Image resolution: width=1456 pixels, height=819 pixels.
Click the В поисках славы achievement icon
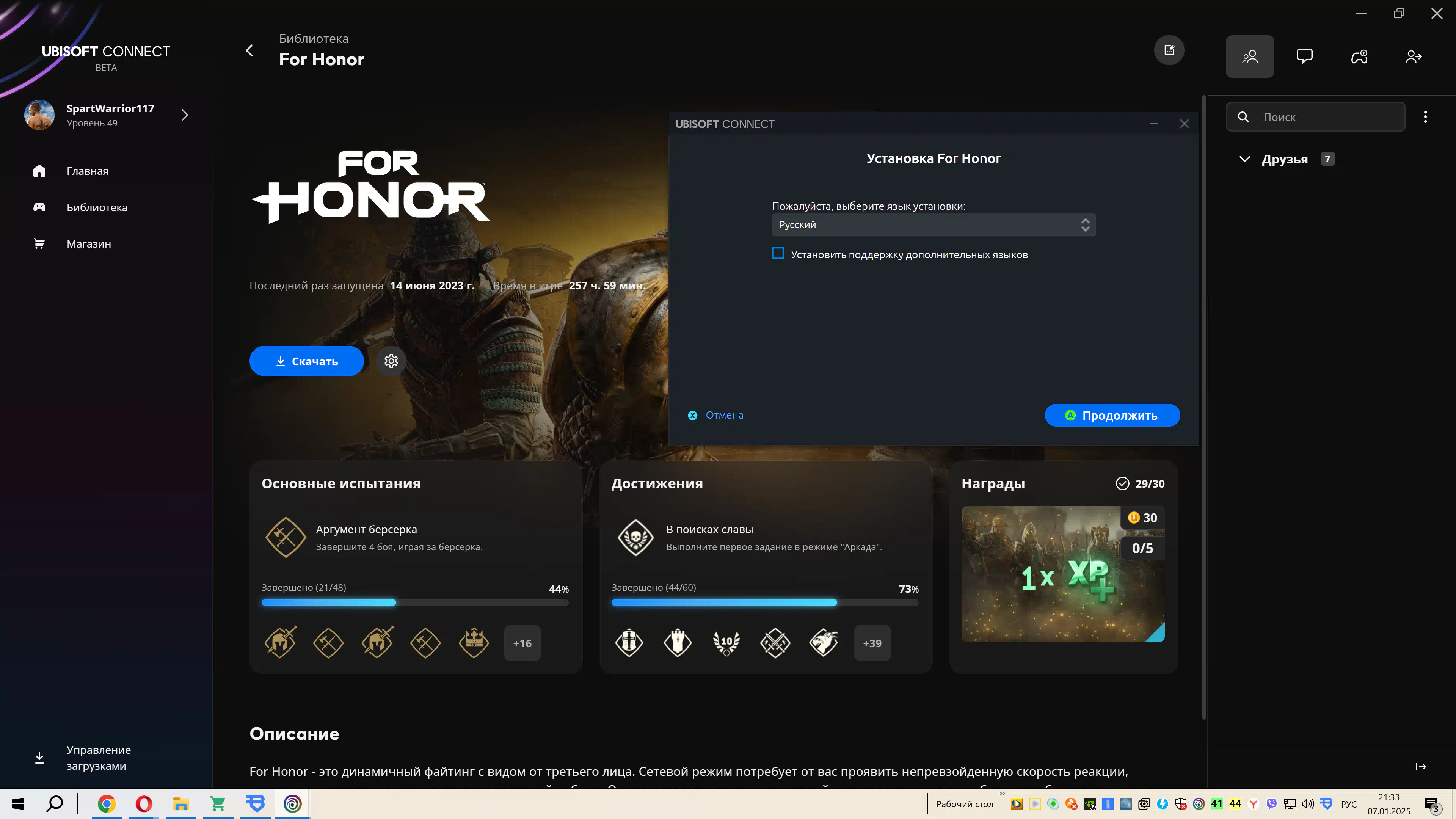click(x=636, y=538)
